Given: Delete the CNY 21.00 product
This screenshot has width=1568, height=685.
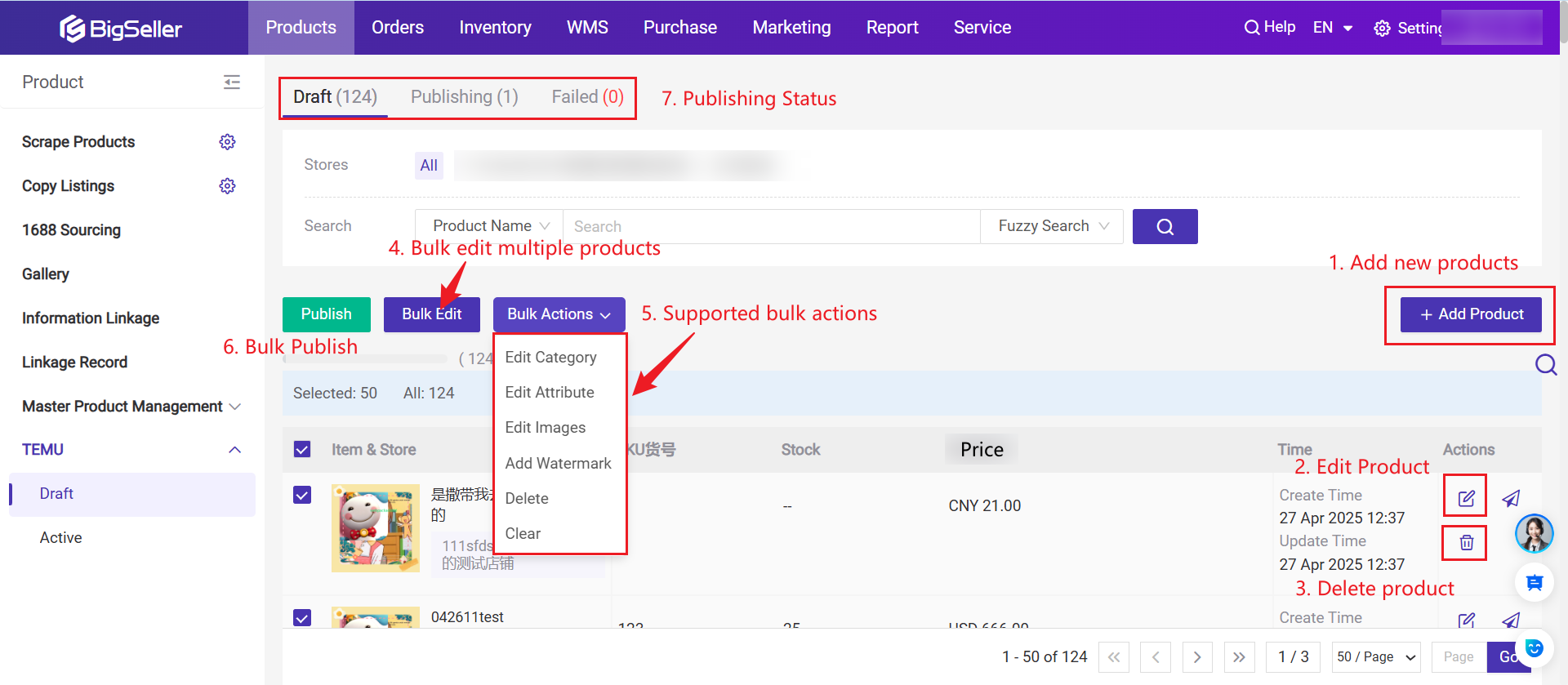Looking at the screenshot, I should coord(1466,542).
